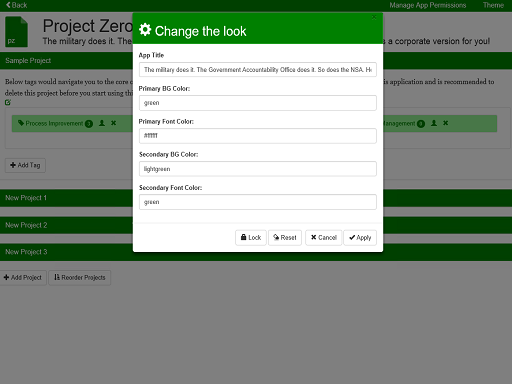
Task: Click the Reorder Projects button
Action: (80, 278)
